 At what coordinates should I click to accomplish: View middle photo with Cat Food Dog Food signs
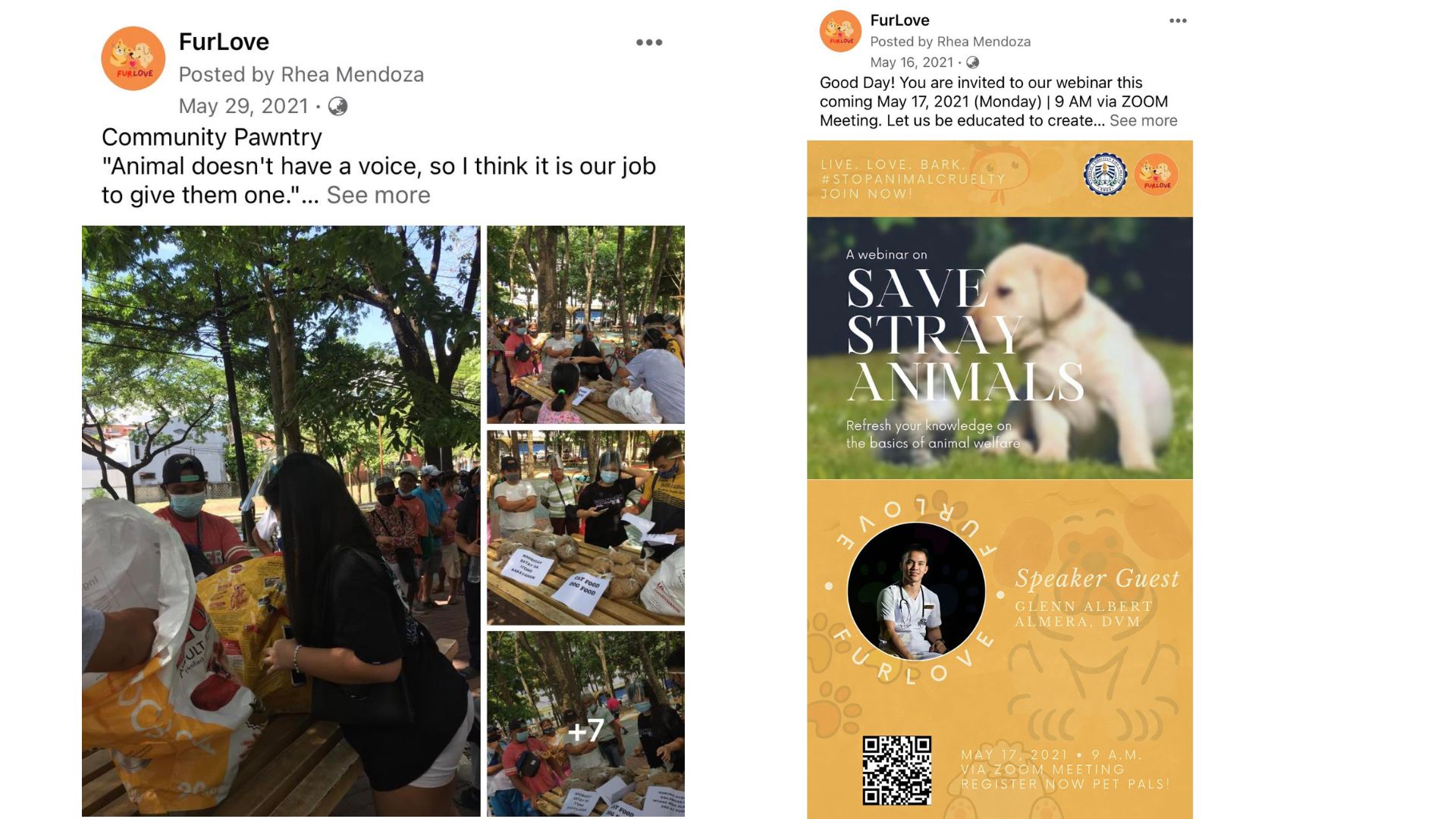click(x=585, y=528)
